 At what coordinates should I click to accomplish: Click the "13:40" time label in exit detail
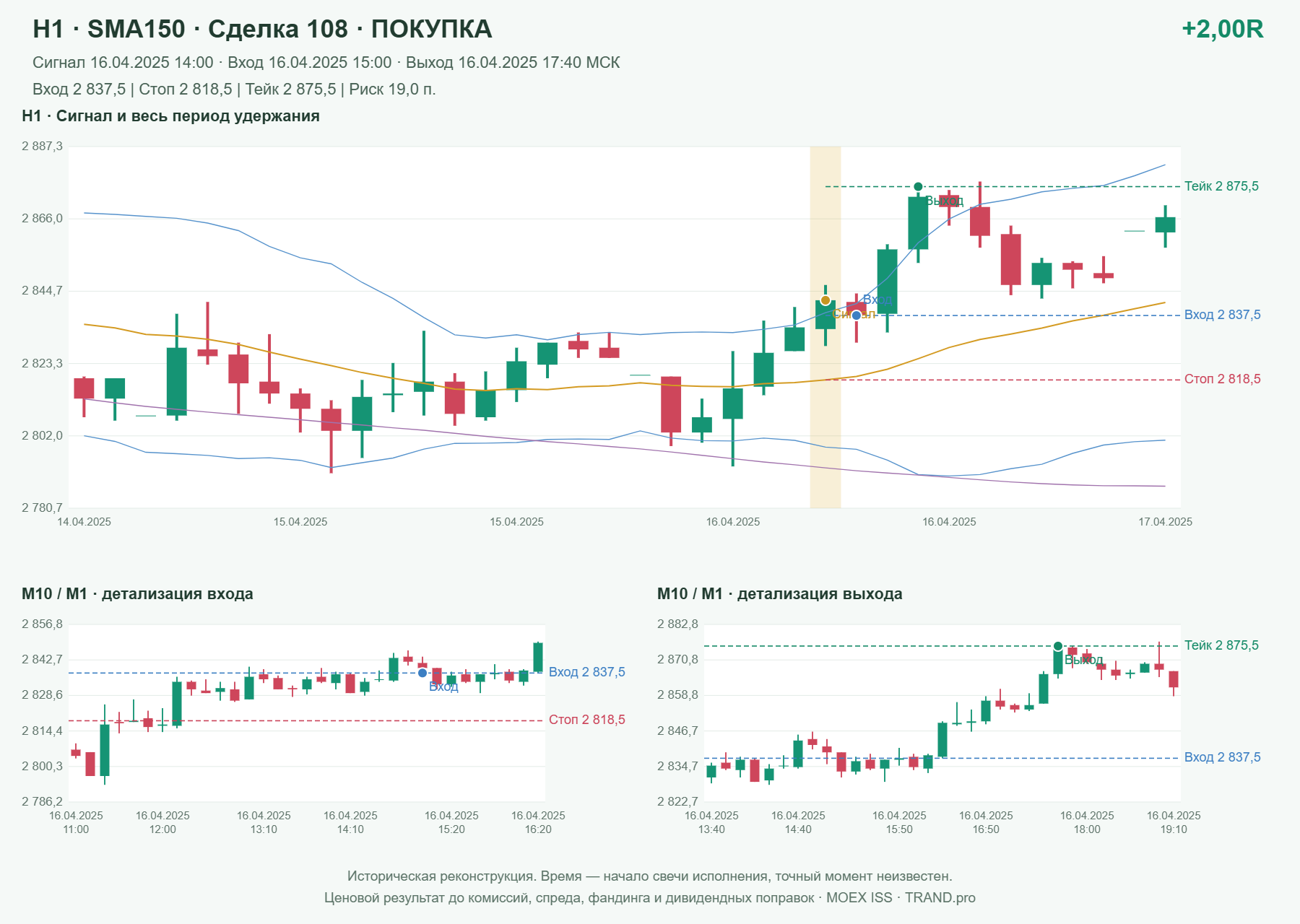[x=711, y=829]
